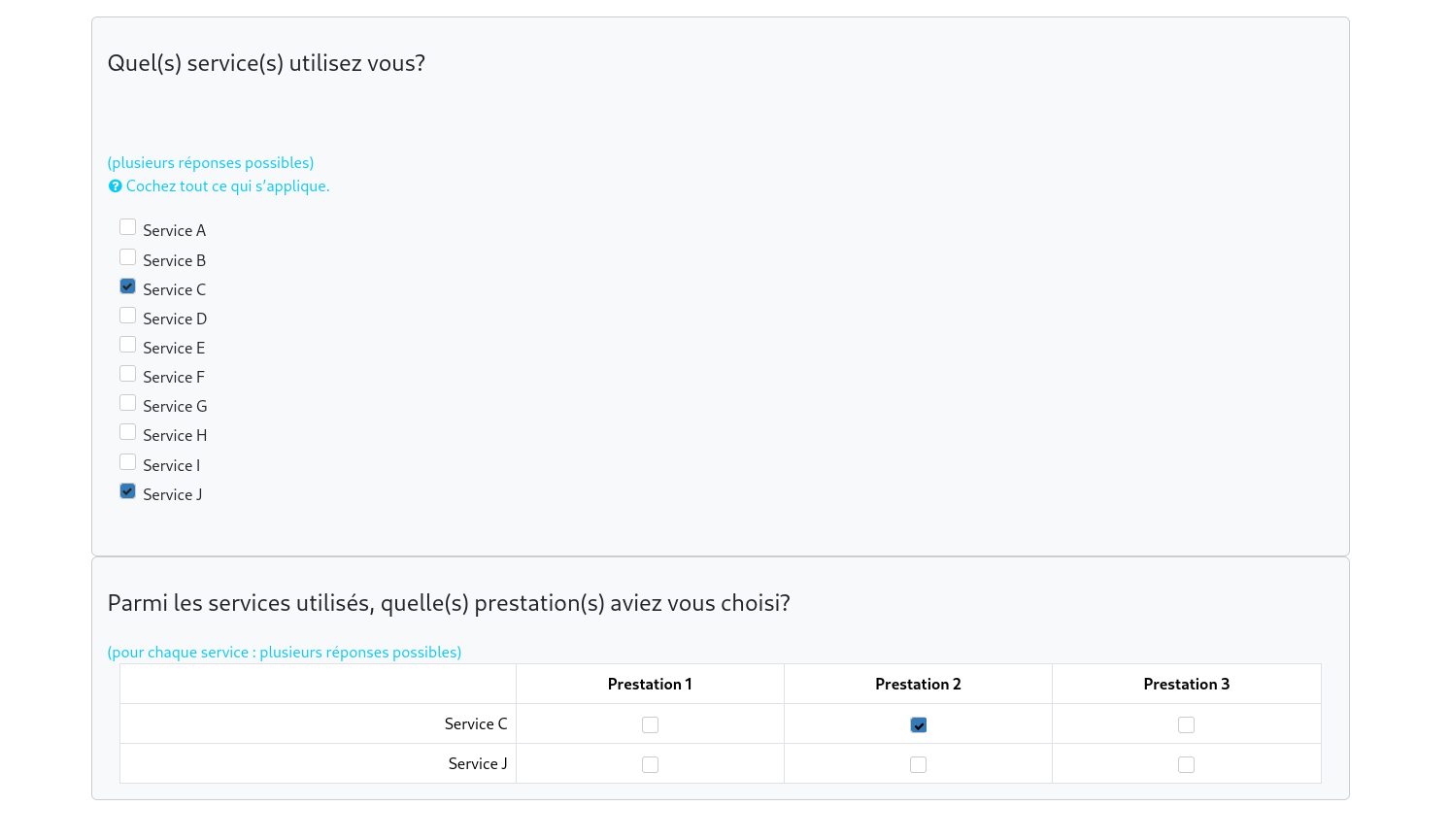Tick the Service H option
This screenshot has height=840, width=1450.
pyautogui.click(x=127, y=432)
